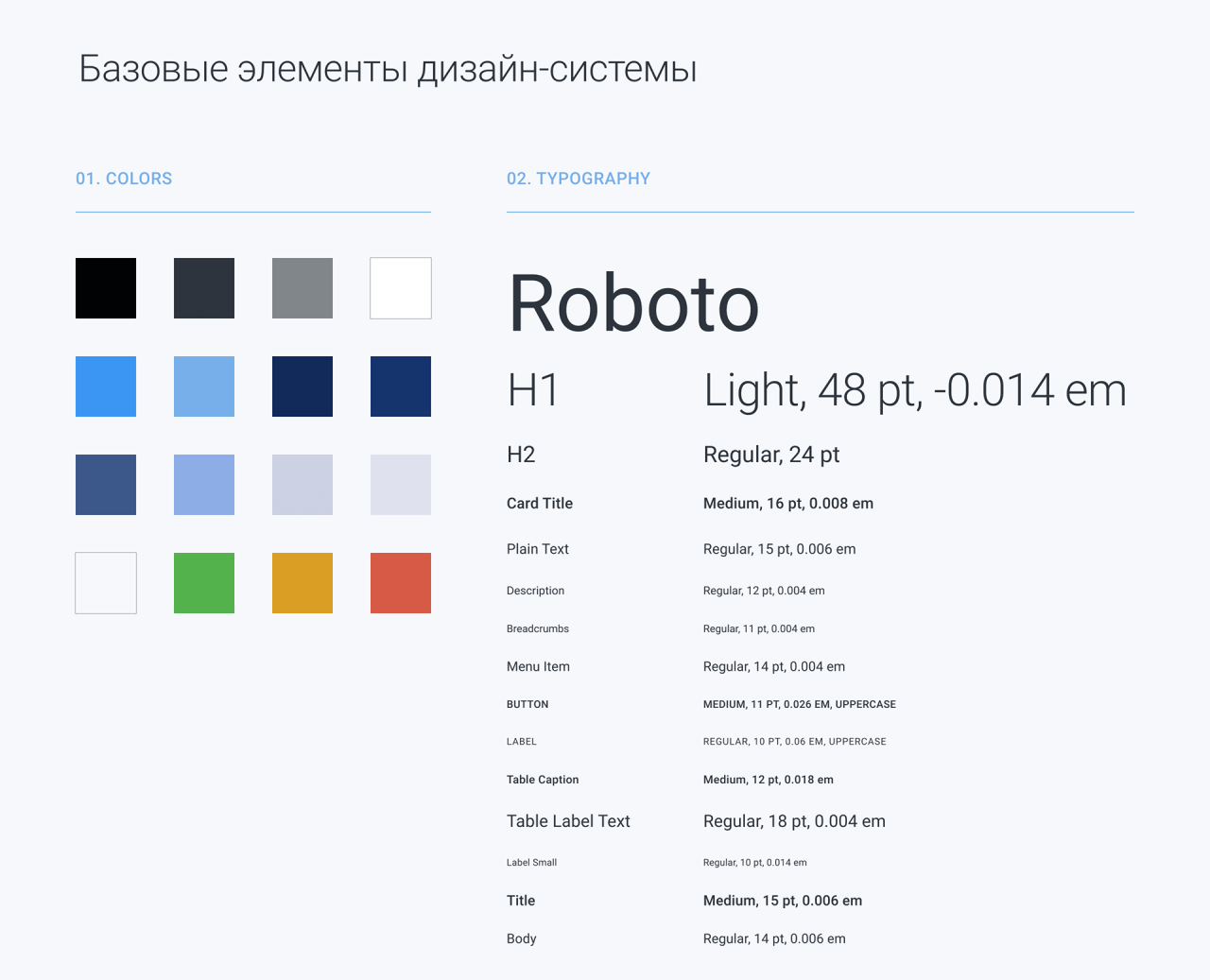Select the Card Title style label
The image size is (1210, 980).
540,504
